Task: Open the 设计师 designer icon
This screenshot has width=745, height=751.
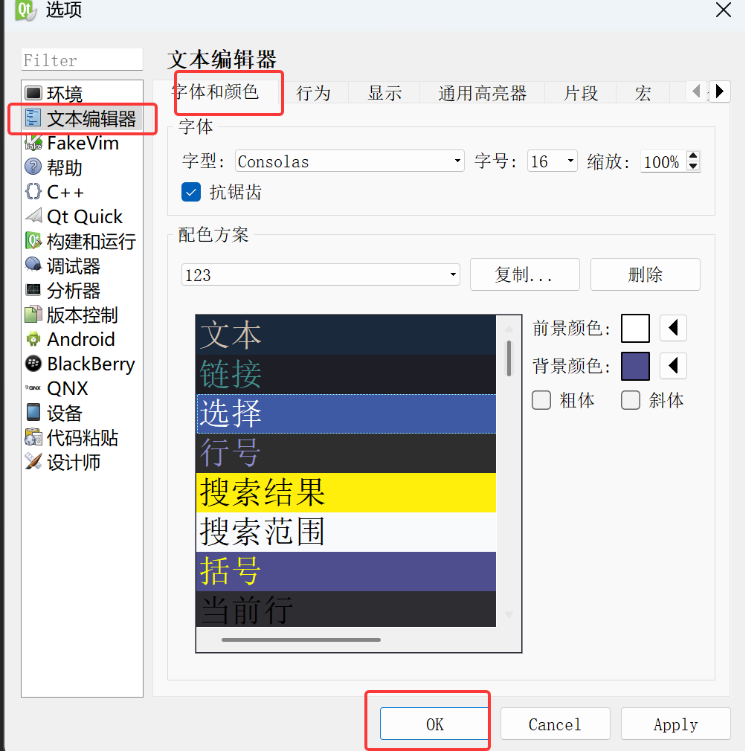Action: pyautogui.click(x=33, y=461)
